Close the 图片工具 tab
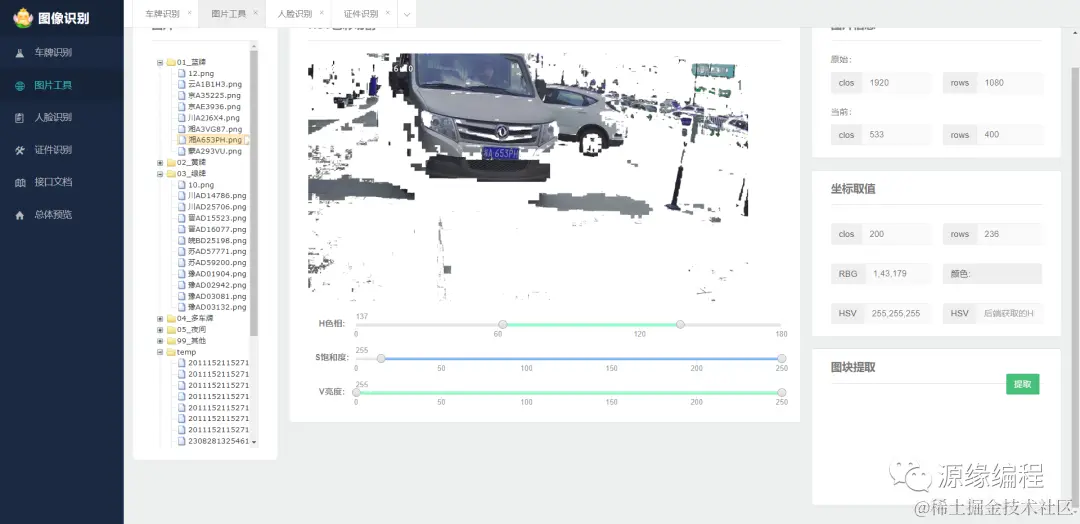The width and height of the screenshot is (1080, 524). click(256, 13)
